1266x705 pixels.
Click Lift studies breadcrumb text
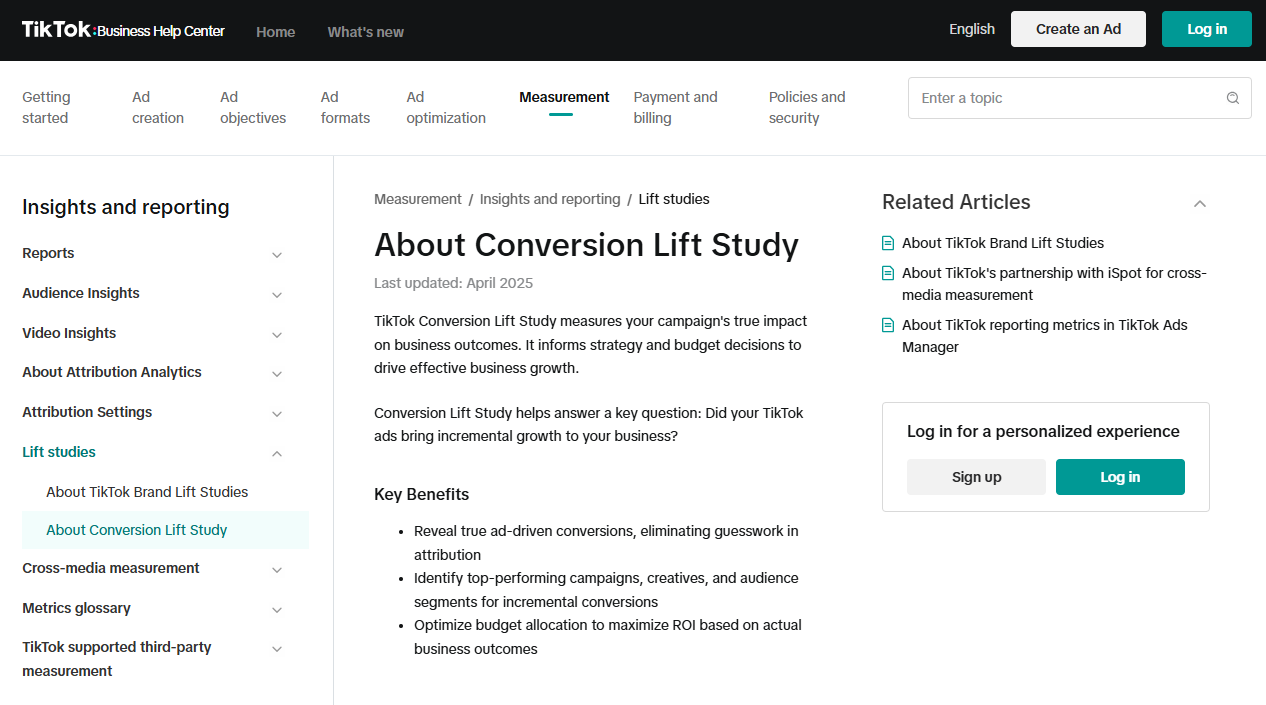(674, 199)
